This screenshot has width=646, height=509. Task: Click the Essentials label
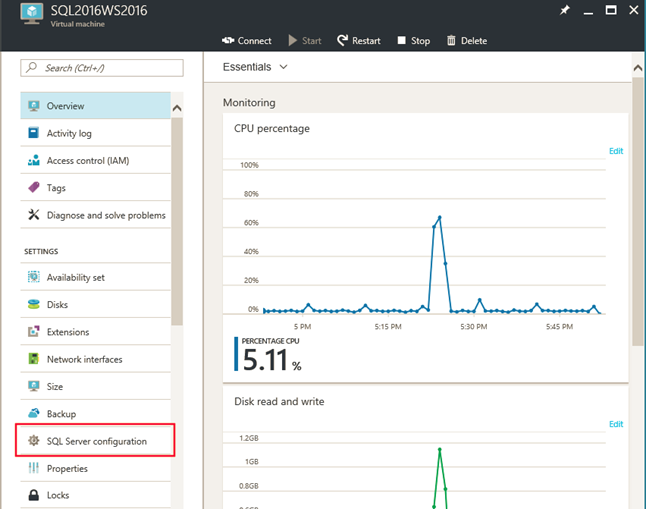[x=247, y=67]
